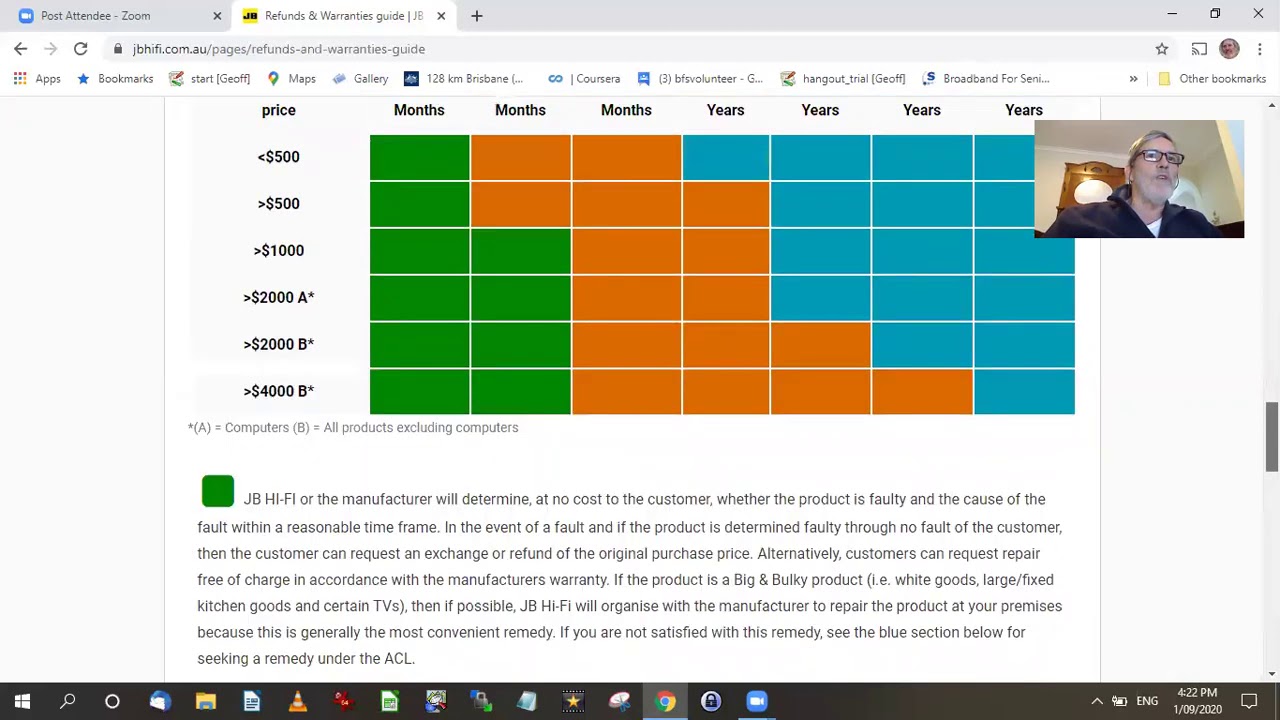Click the 'price' column header

[278, 110]
